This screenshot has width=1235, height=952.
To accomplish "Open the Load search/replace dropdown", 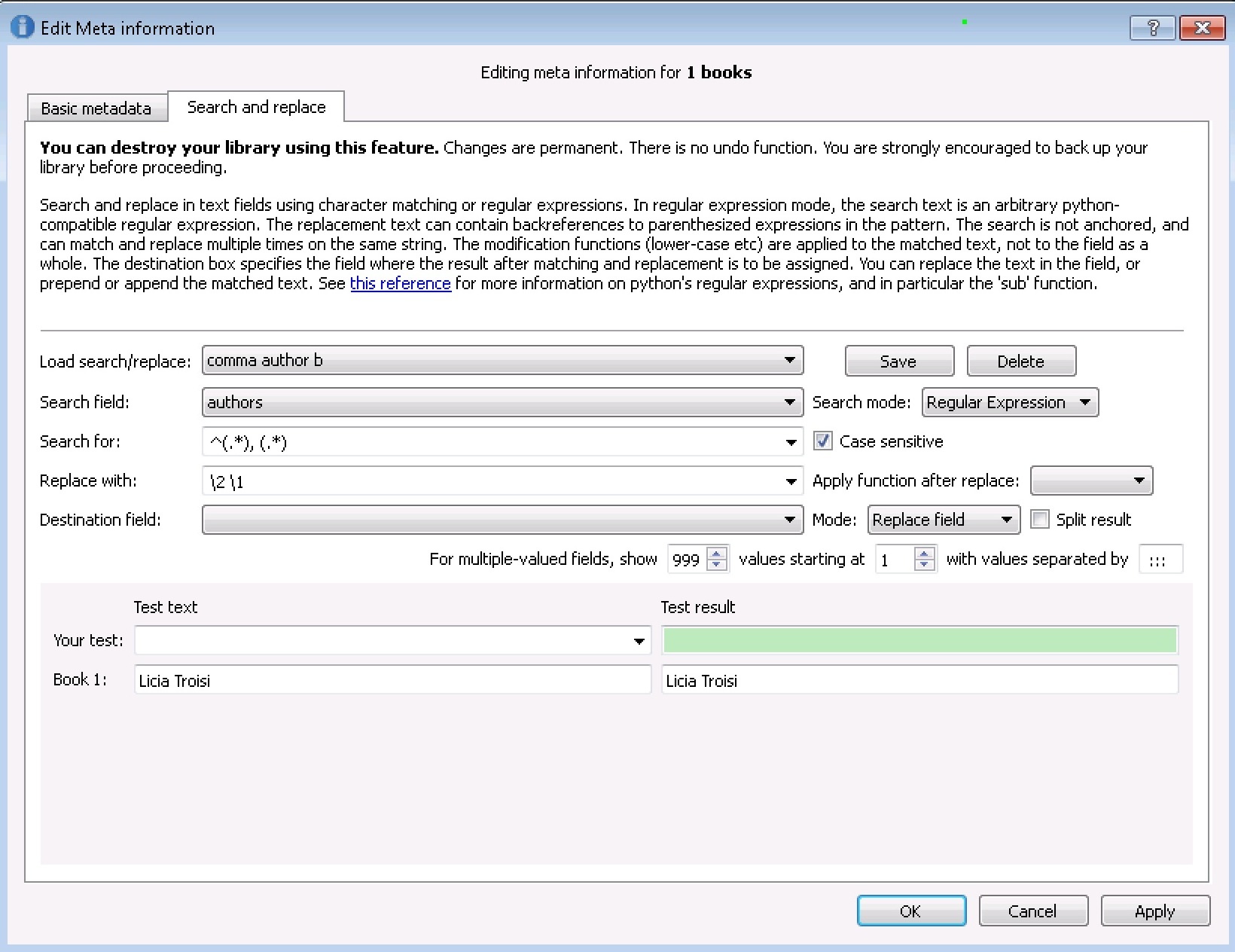I will [502, 361].
